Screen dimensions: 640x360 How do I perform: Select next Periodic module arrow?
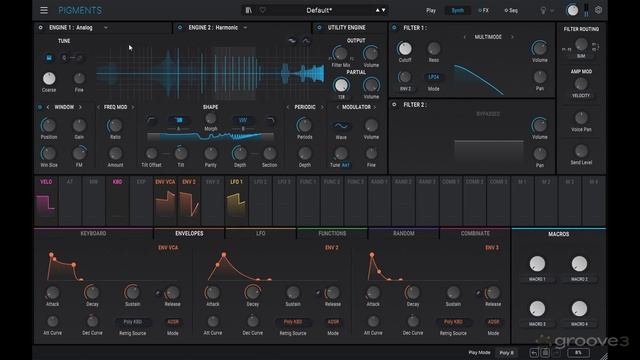click(322, 107)
